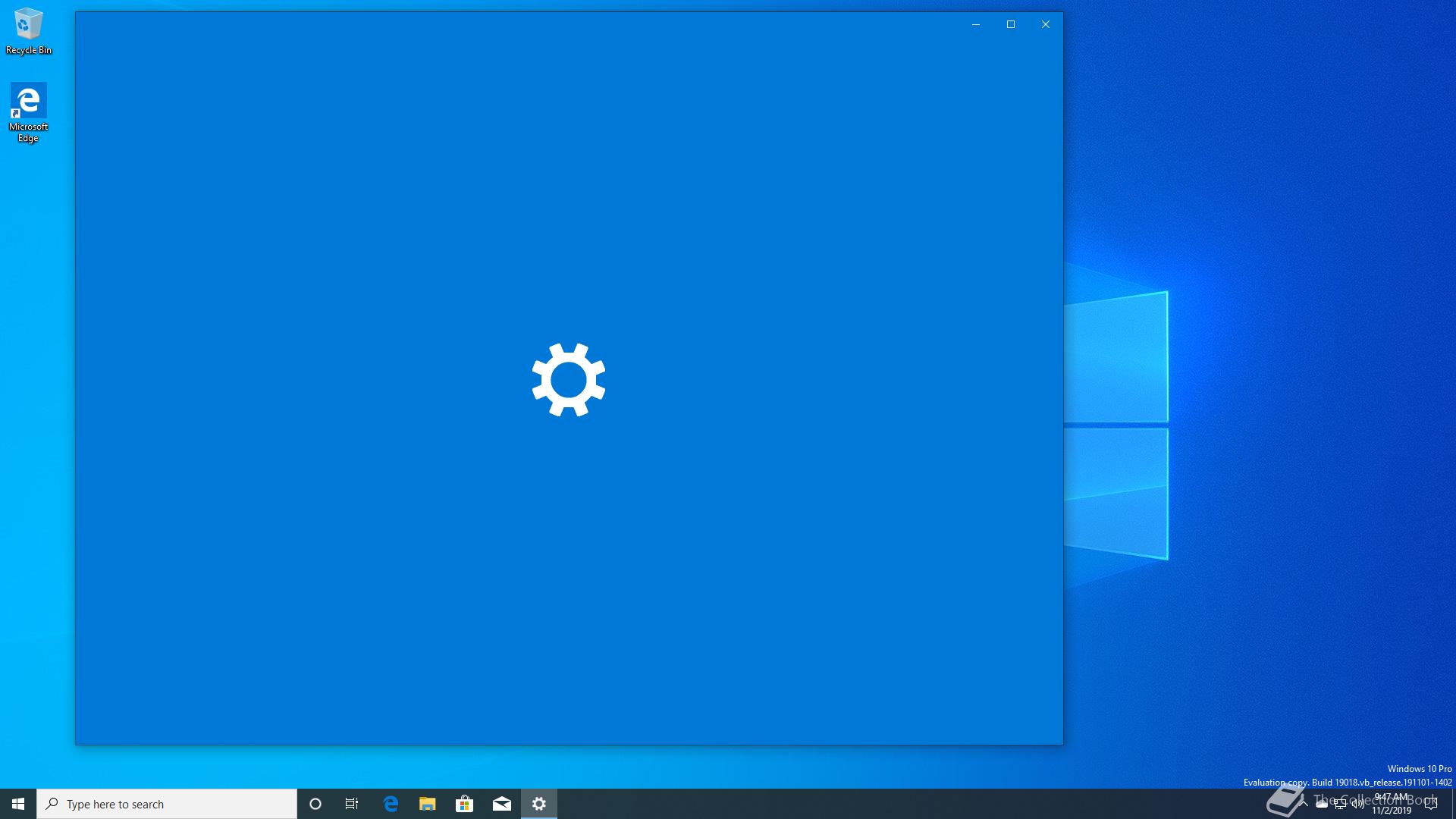1456x819 pixels.
Task: Launch Microsoft Edge from the taskbar
Action: pos(391,804)
